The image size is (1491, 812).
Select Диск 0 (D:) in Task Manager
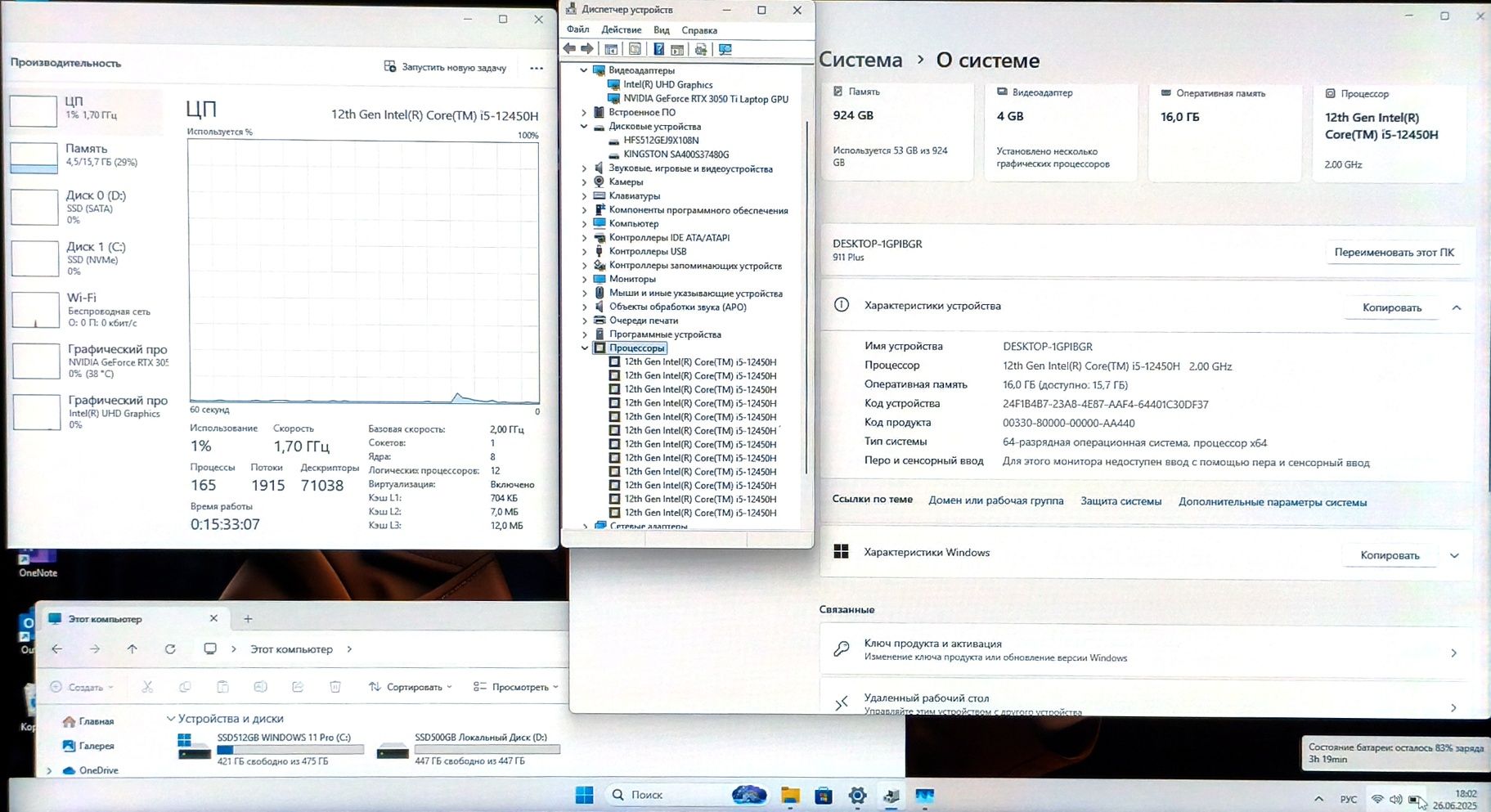pos(86,208)
